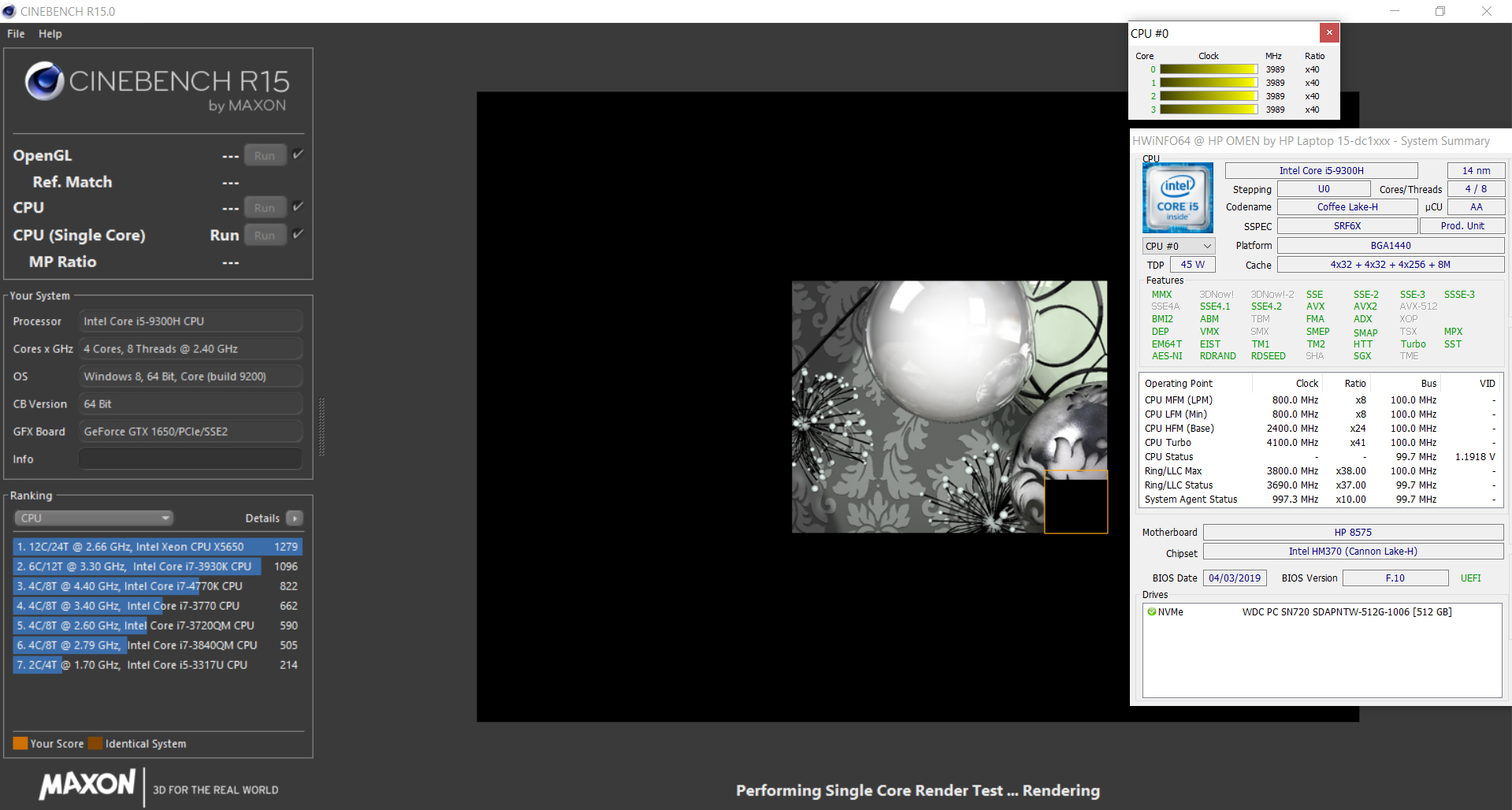Image resolution: width=1512 pixels, height=810 pixels.
Task: Run the OpenGL benchmark
Action: tap(265, 155)
